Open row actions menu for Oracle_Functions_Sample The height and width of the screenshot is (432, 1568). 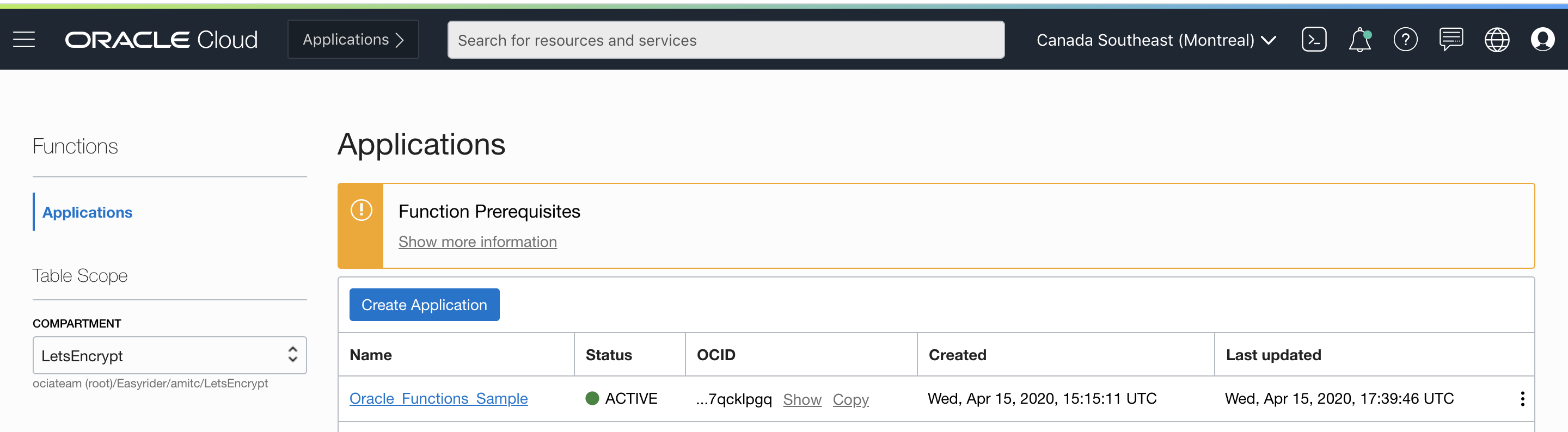tap(1522, 398)
